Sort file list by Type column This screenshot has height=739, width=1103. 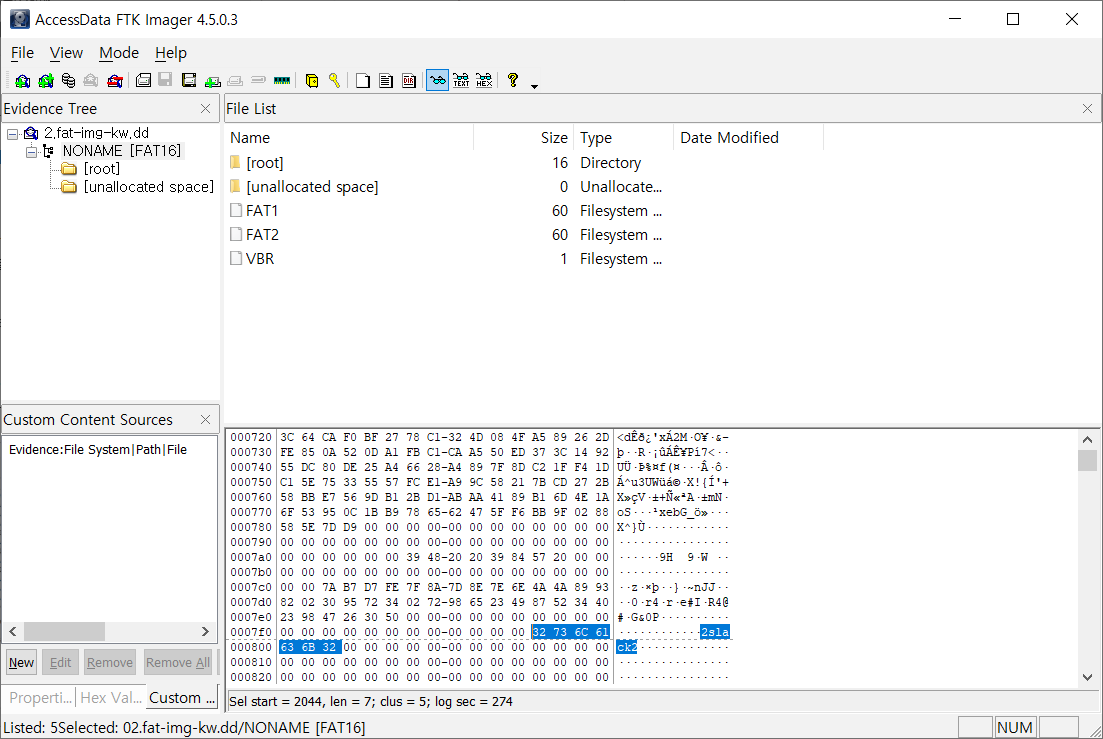coord(624,138)
